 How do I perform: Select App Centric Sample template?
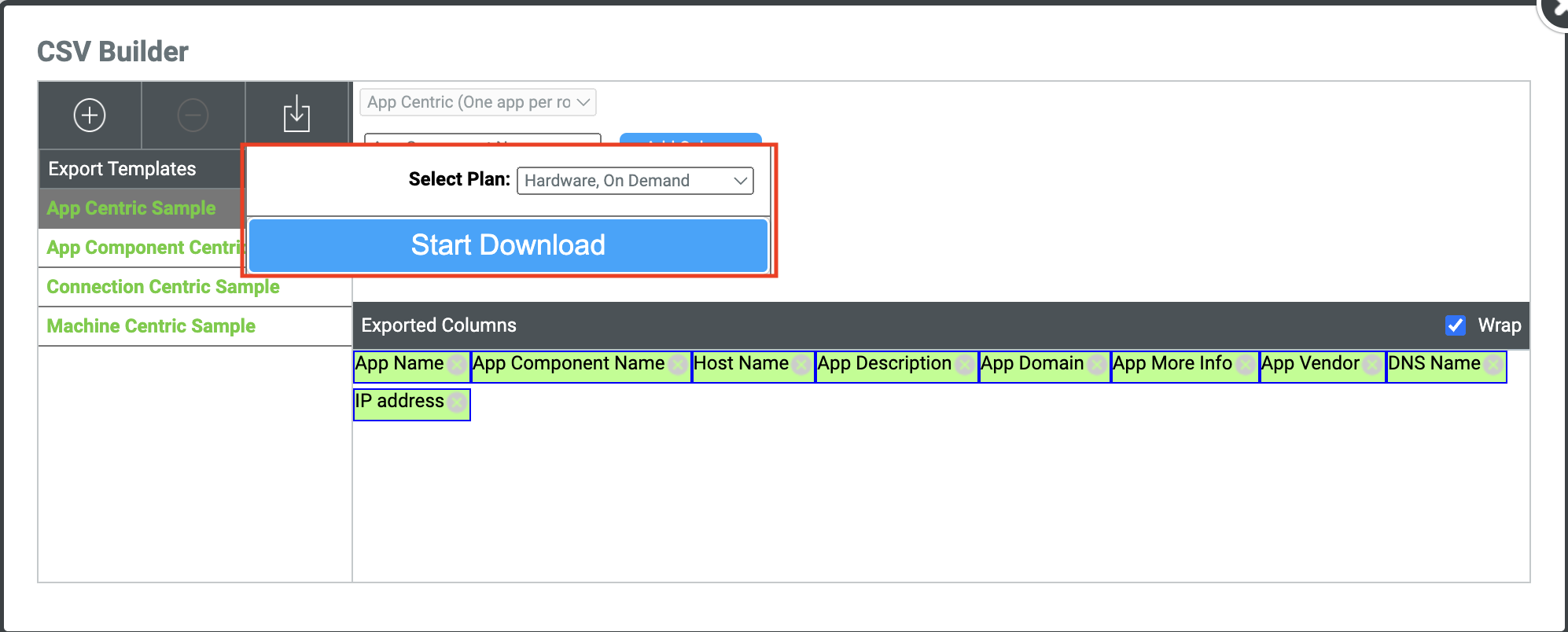point(131,208)
